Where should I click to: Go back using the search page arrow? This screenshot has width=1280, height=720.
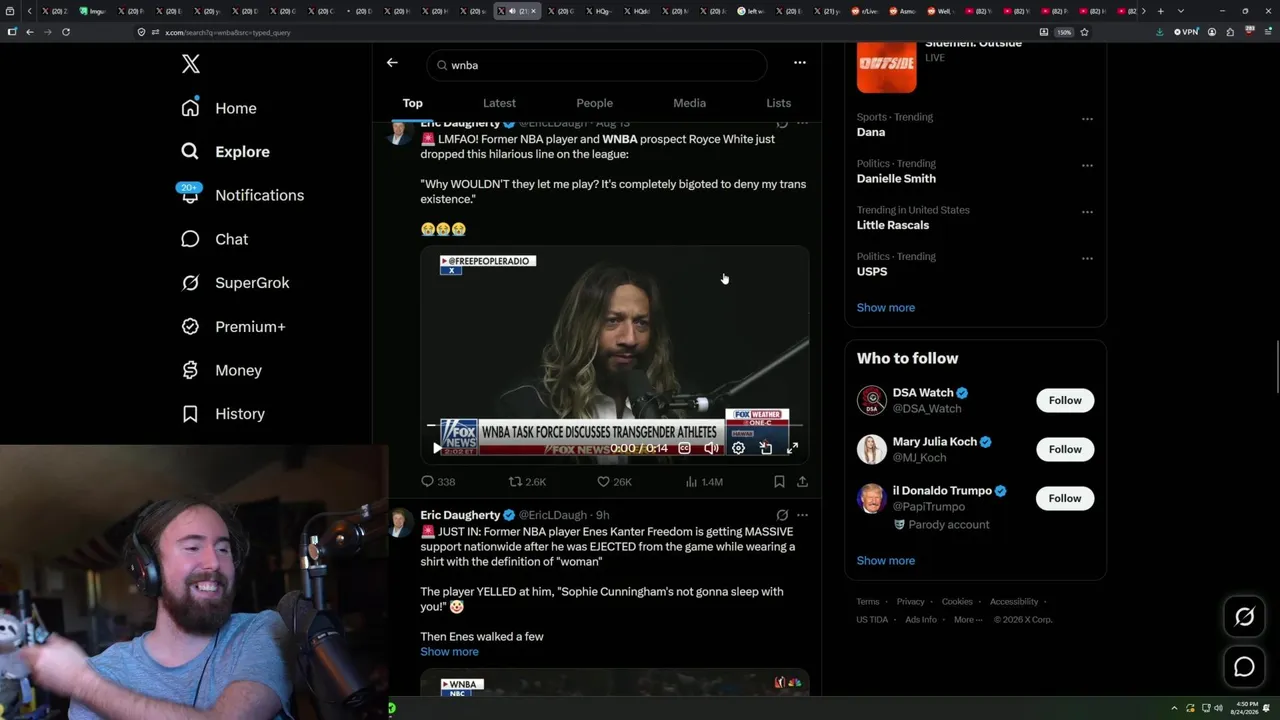[x=392, y=63]
